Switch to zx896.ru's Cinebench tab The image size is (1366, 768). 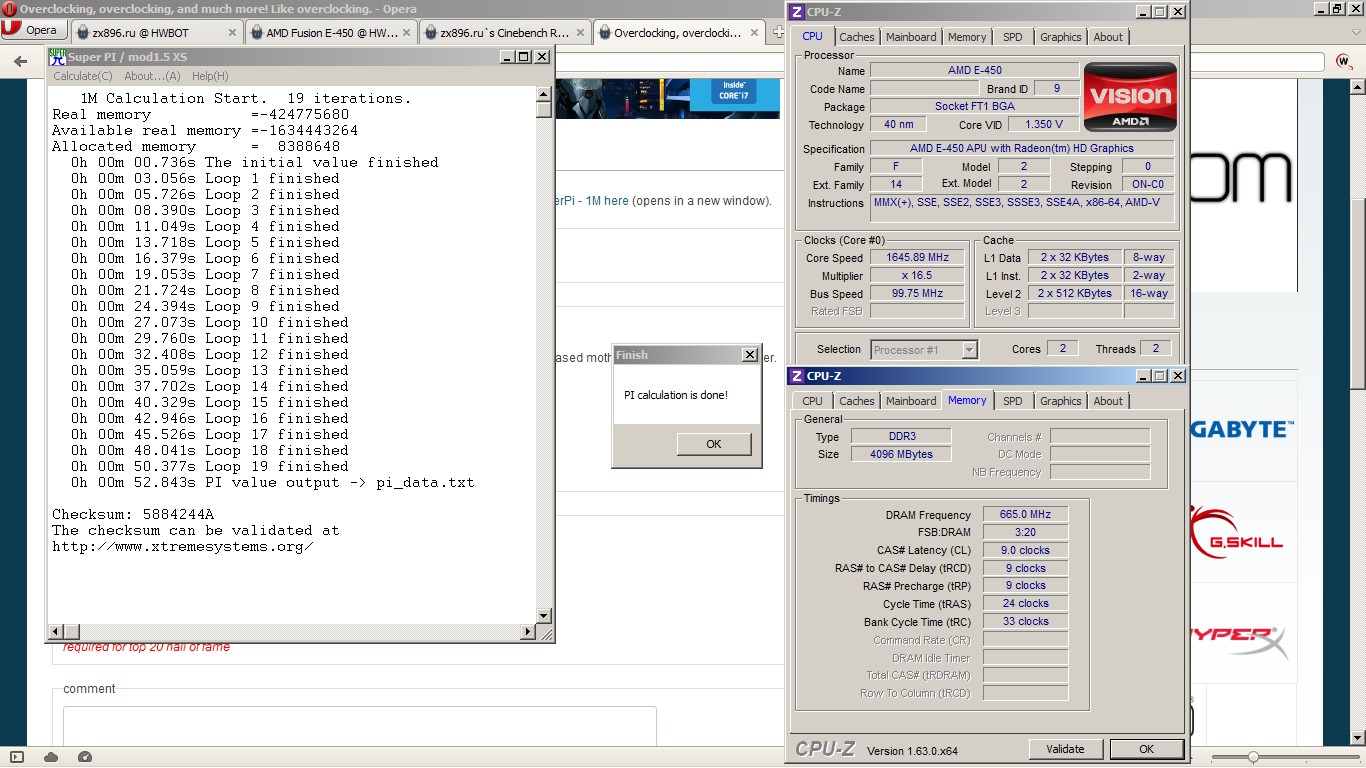tap(504, 32)
